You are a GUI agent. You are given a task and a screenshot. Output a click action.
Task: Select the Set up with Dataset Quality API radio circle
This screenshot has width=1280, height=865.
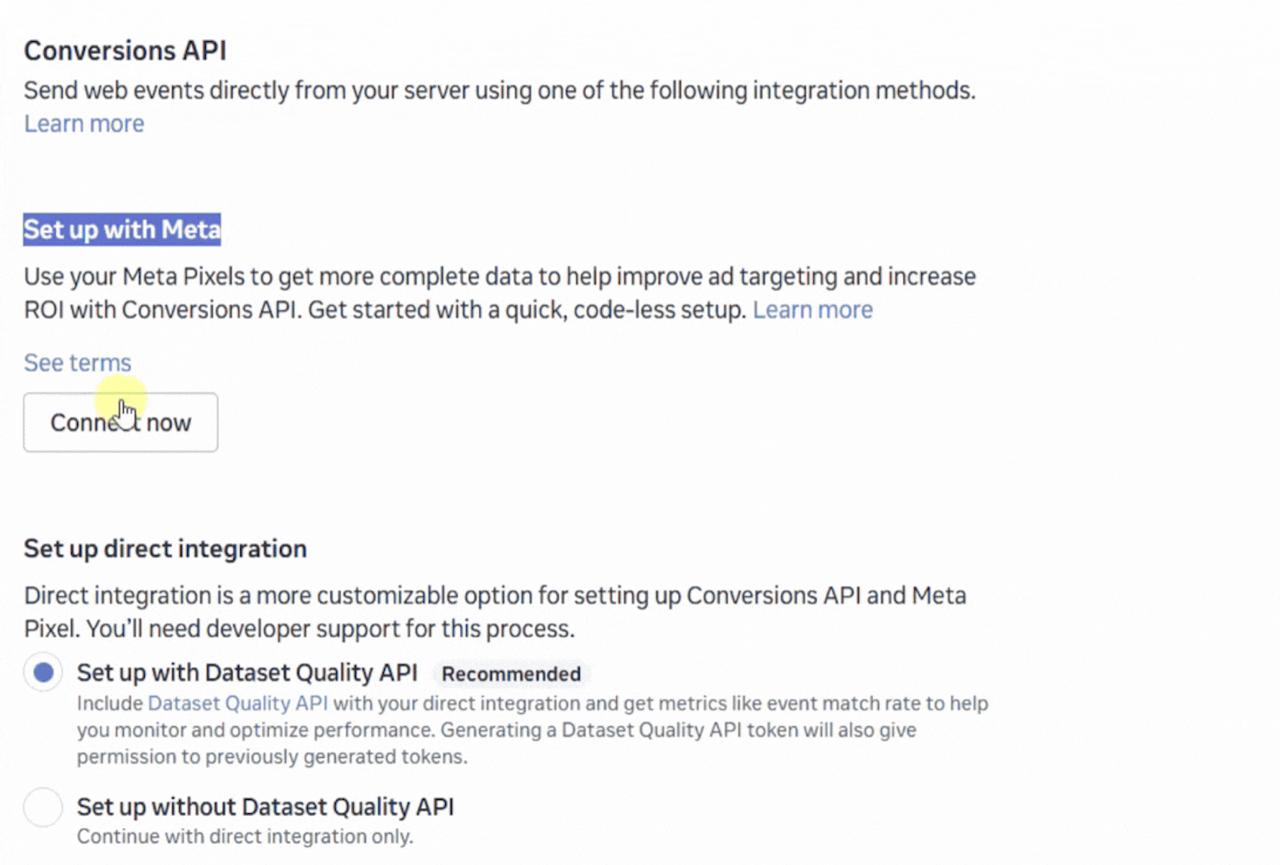pyautogui.click(x=43, y=673)
